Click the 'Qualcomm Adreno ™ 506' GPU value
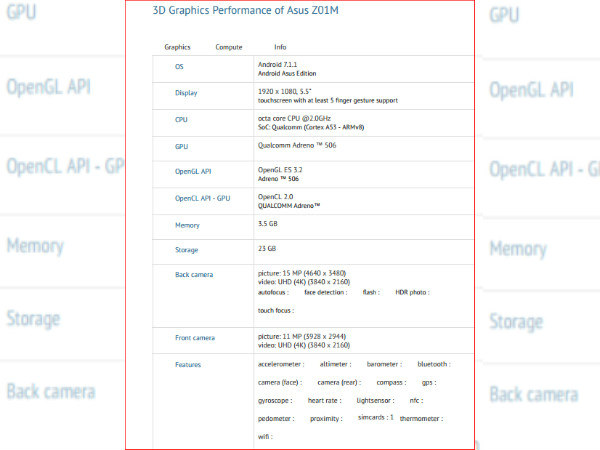This screenshot has width=600, height=450. pyautogui.click(x=297, y=145)
